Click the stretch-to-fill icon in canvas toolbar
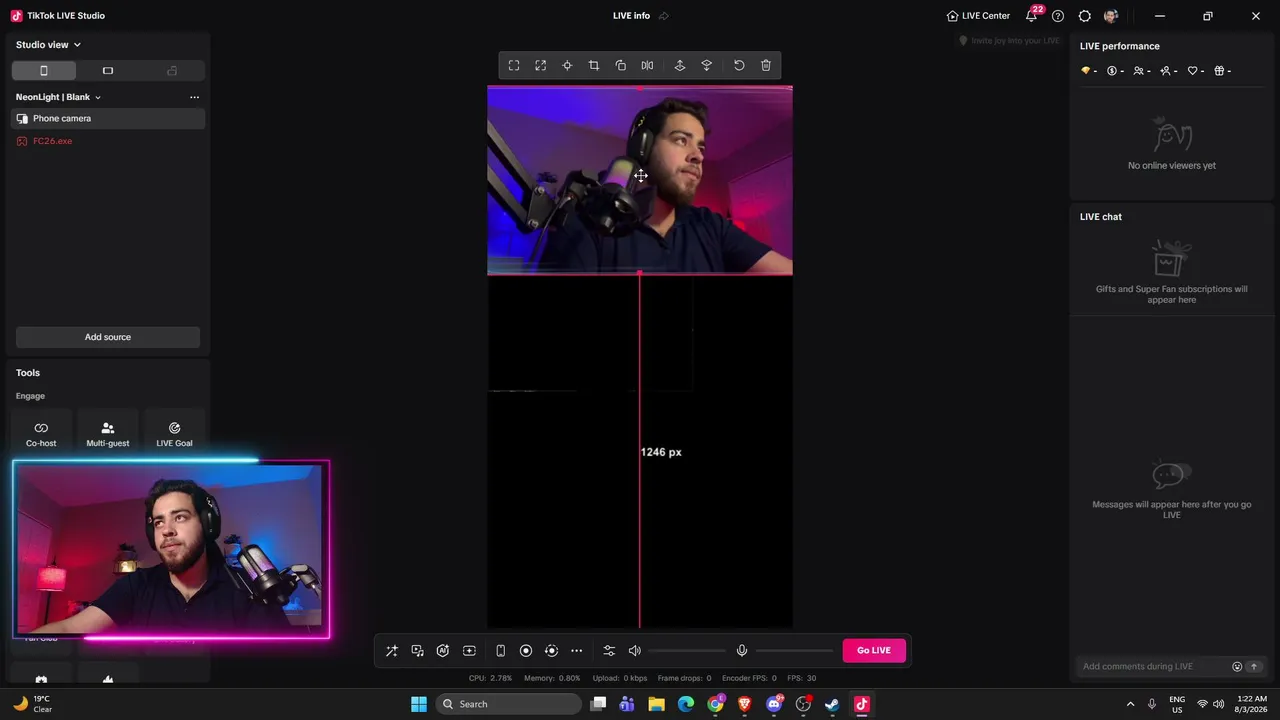The height and width of the screenshot is (720, 1280). click(x=541, y=66)
